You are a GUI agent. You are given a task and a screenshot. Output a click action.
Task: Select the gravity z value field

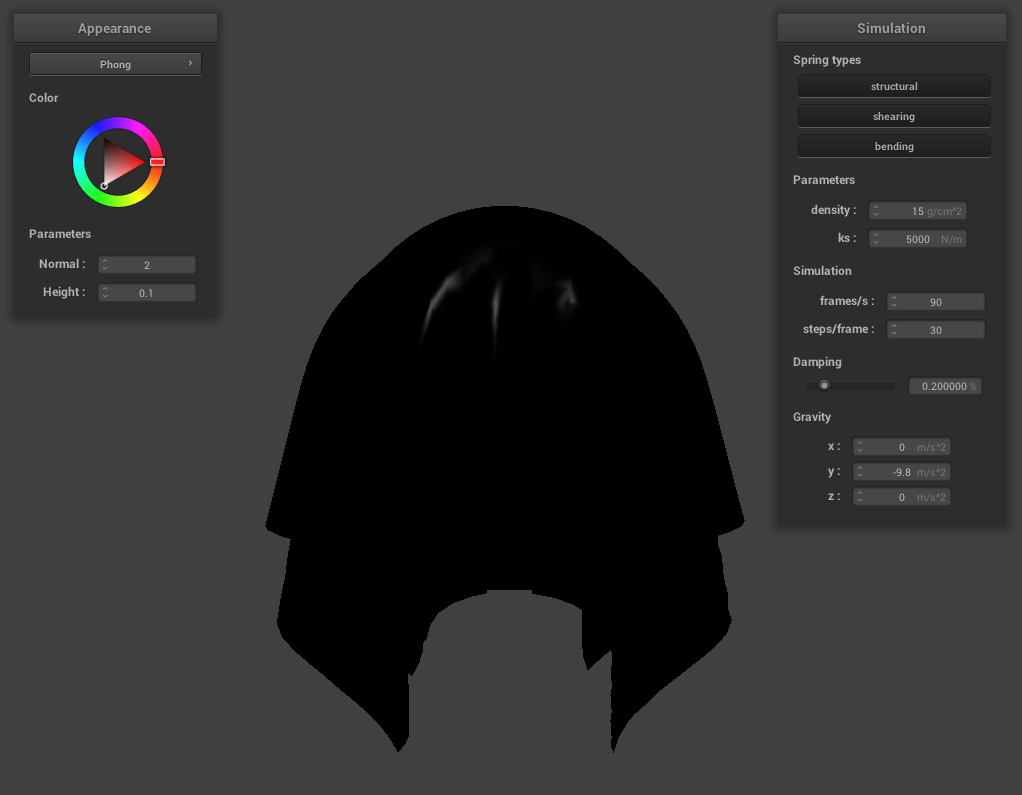902,497
